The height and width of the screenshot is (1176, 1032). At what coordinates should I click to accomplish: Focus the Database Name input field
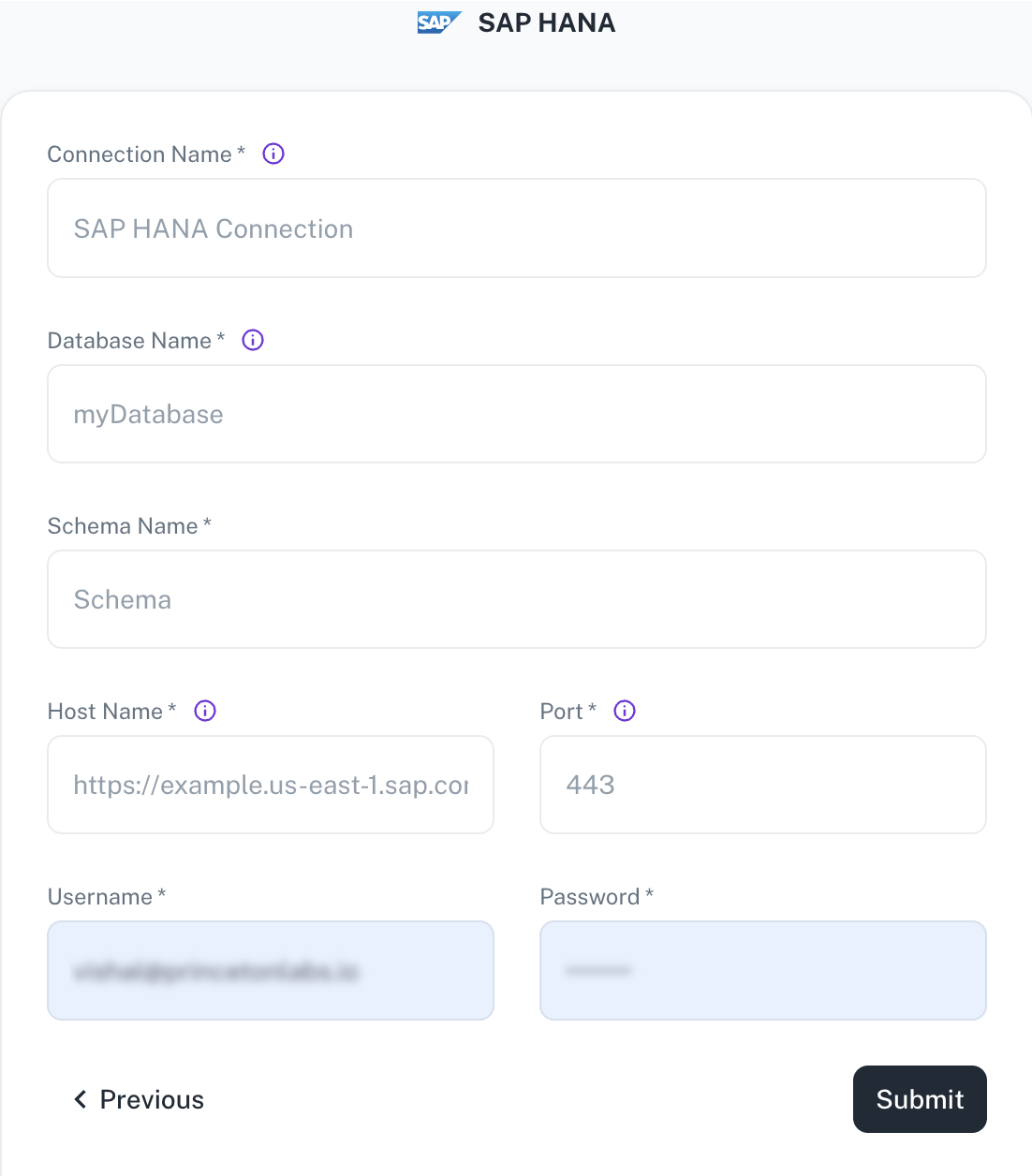coord(517,414)
